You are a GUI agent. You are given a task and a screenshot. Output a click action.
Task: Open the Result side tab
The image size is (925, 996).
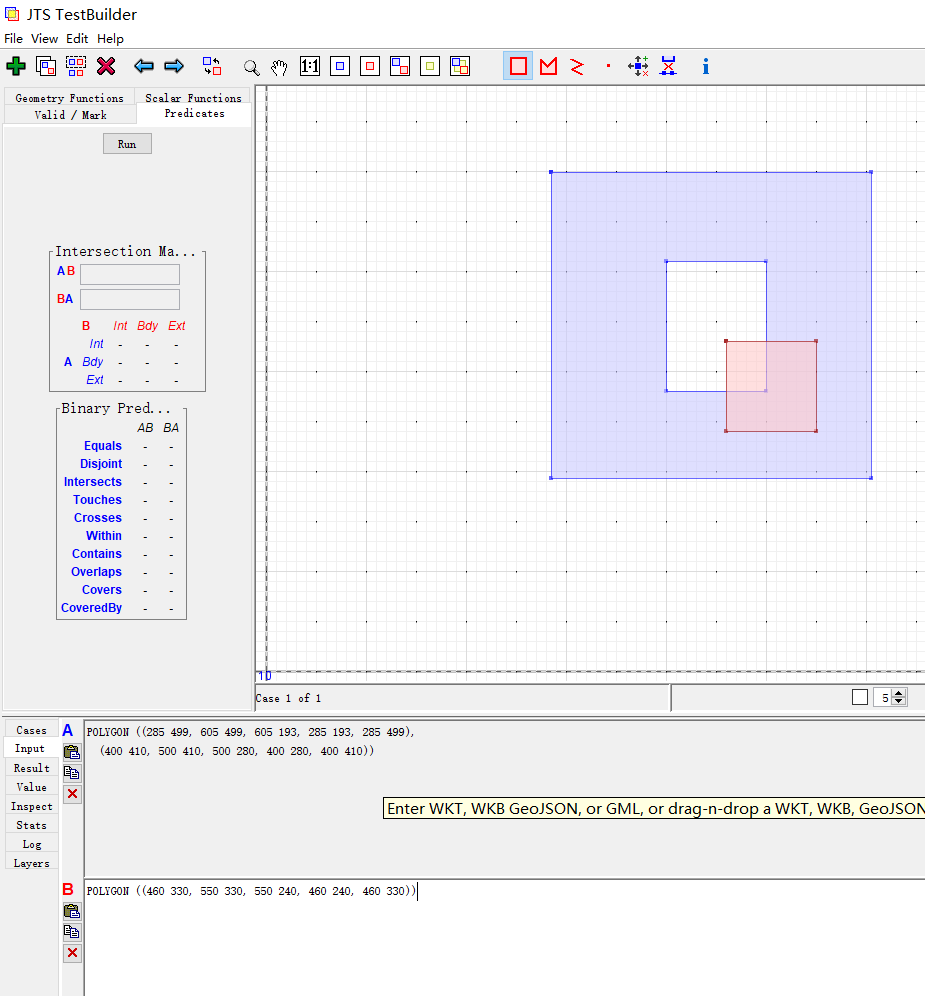tap(31, 768)
